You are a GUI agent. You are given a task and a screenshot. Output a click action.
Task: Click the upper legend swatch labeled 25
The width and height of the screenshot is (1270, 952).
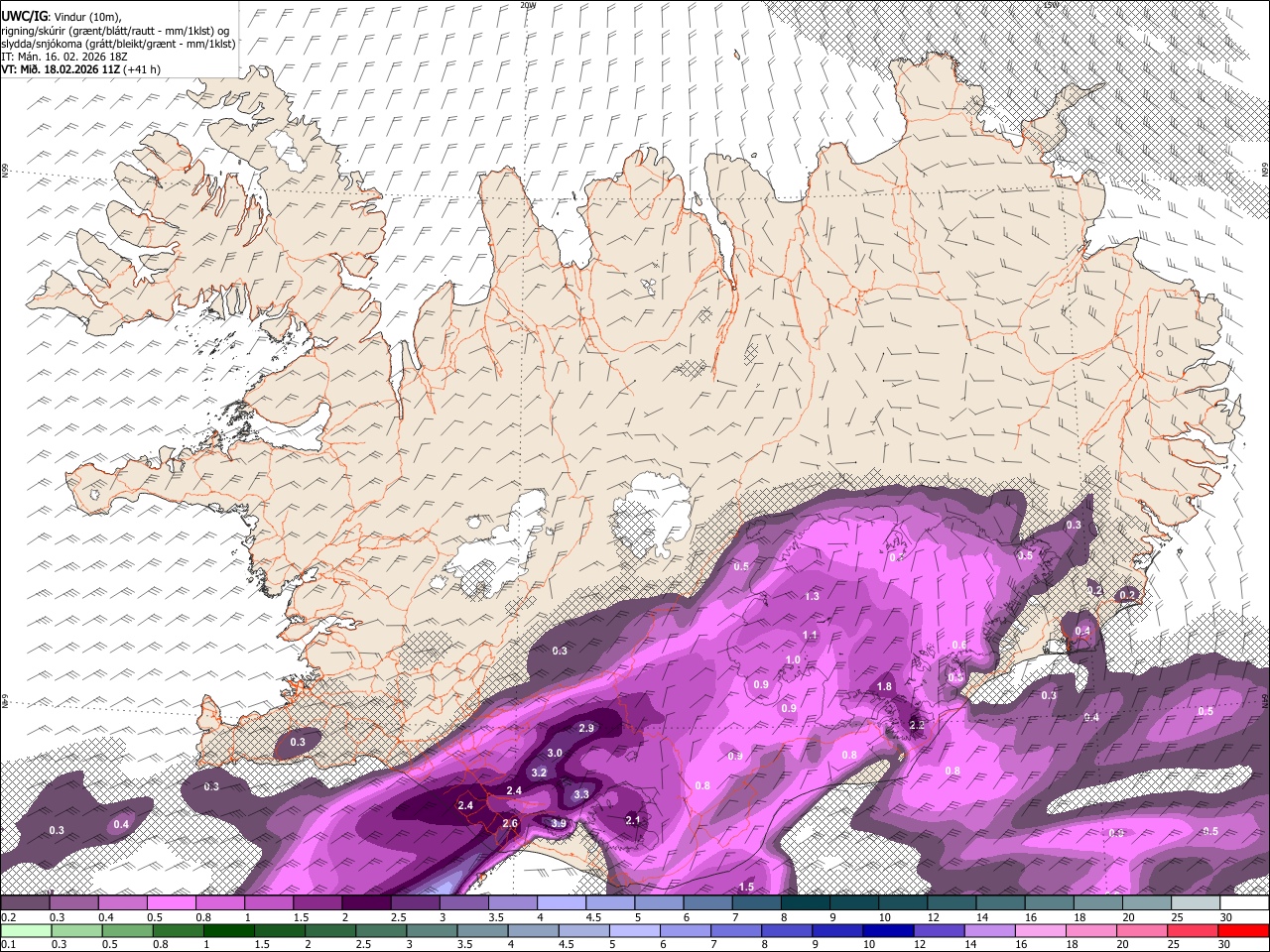pos(1195,903)
